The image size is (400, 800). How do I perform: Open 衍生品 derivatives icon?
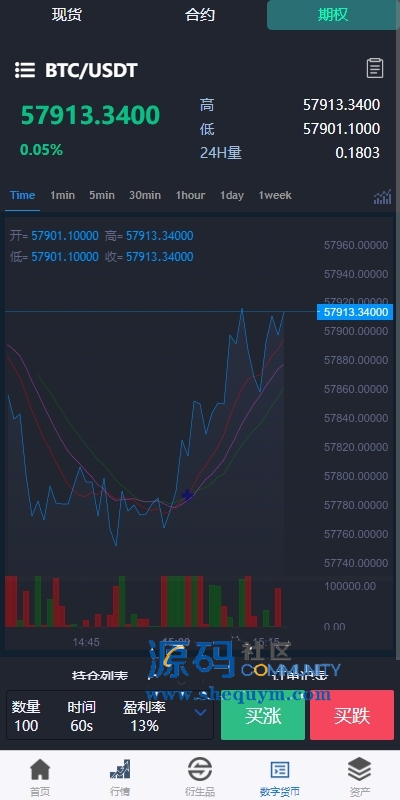[x=200, y=769]
